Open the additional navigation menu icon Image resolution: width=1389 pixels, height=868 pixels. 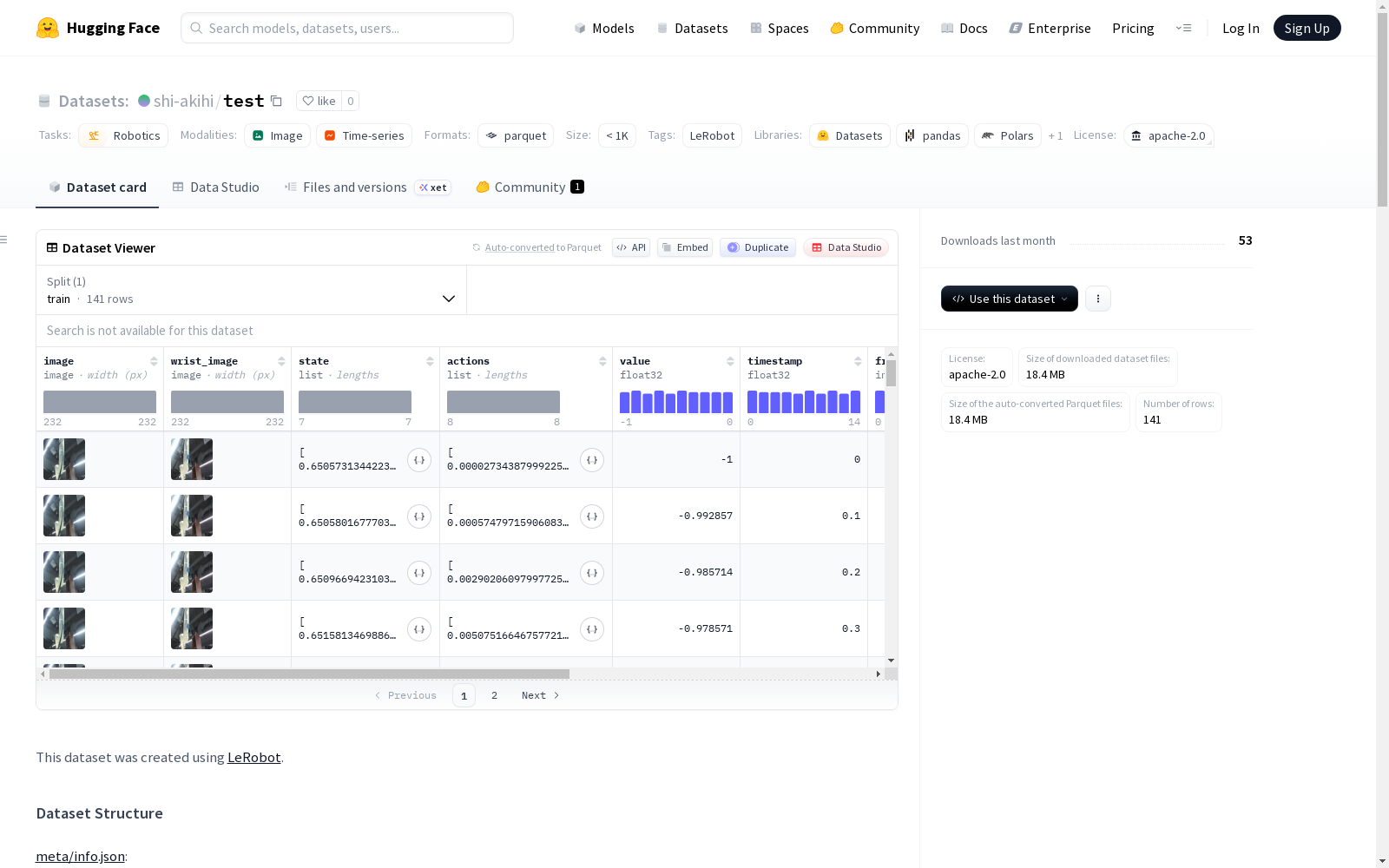[1183, 28]
